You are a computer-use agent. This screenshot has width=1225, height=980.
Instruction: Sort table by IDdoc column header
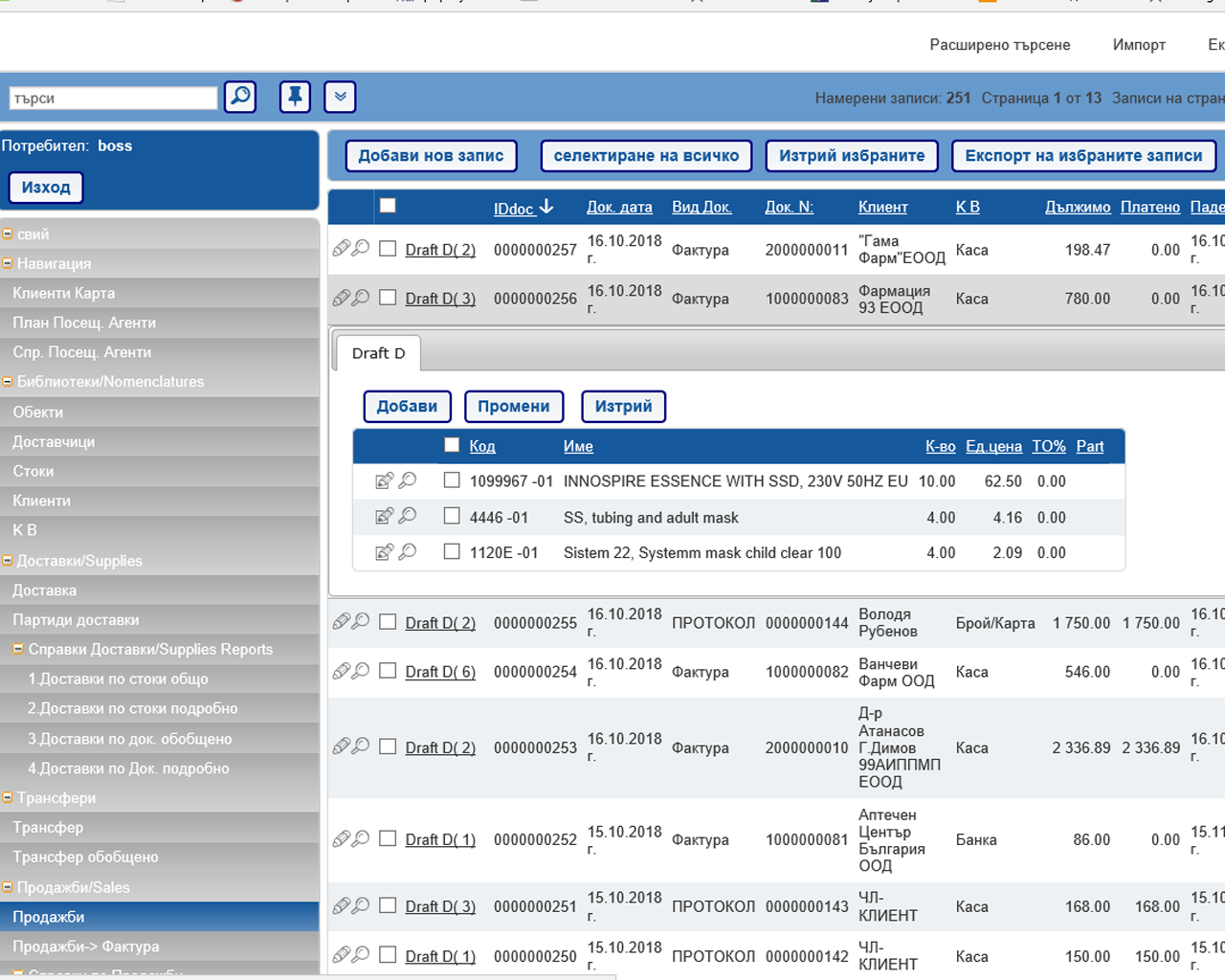pos(513,209)
